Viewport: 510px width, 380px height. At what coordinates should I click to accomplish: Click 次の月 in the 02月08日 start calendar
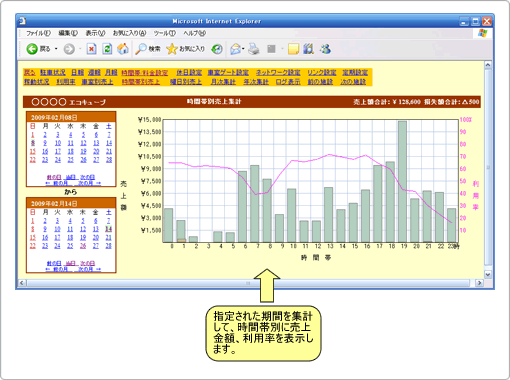click(x=89, y=183)
